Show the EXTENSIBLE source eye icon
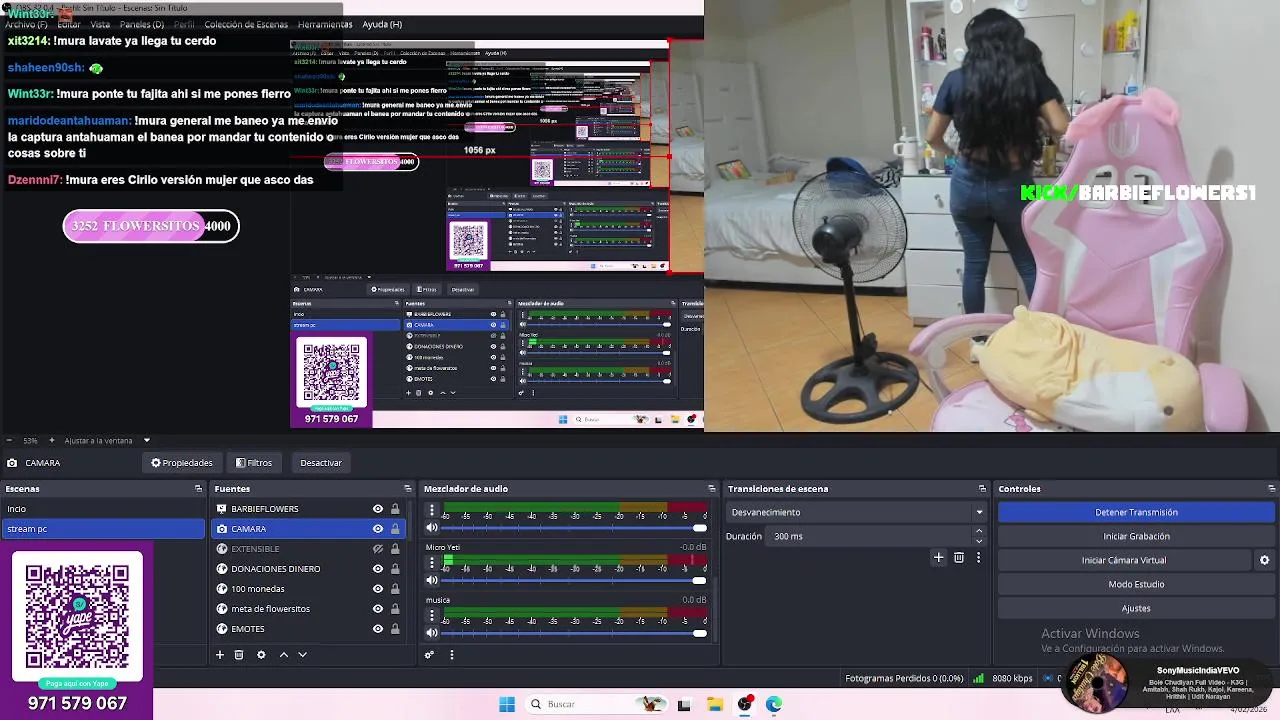1280x720 pixels. (378, 549)
